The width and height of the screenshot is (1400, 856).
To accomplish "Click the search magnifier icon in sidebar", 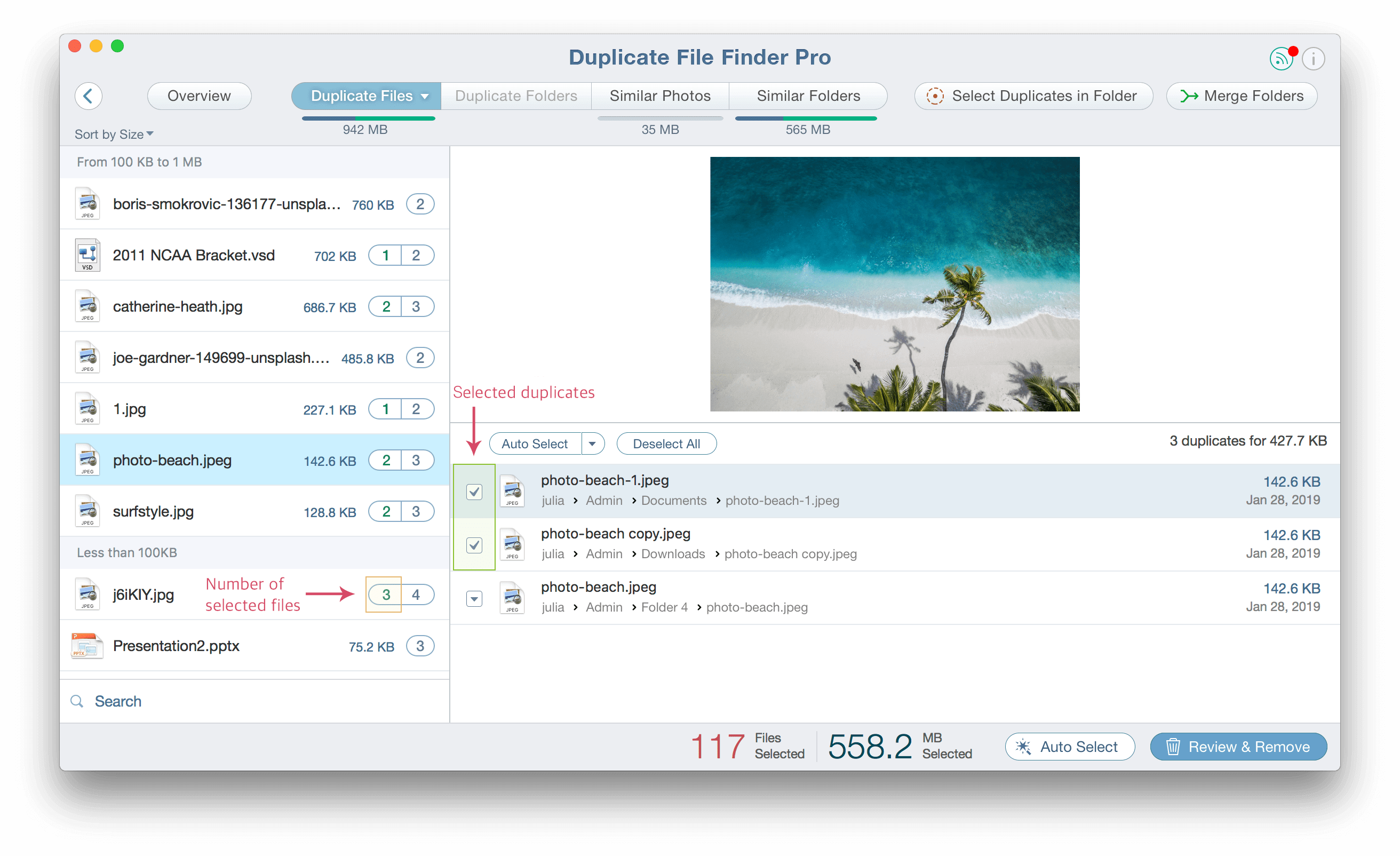I will [77, 701].
